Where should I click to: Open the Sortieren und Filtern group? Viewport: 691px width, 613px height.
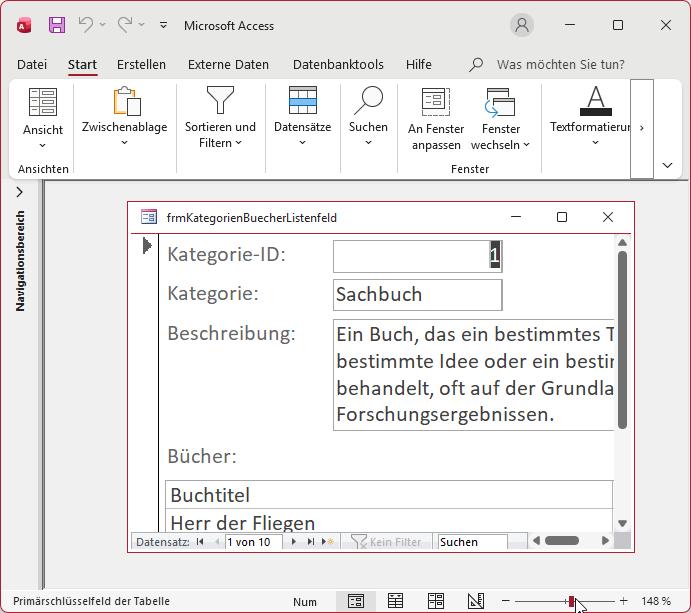click(220, 117)
